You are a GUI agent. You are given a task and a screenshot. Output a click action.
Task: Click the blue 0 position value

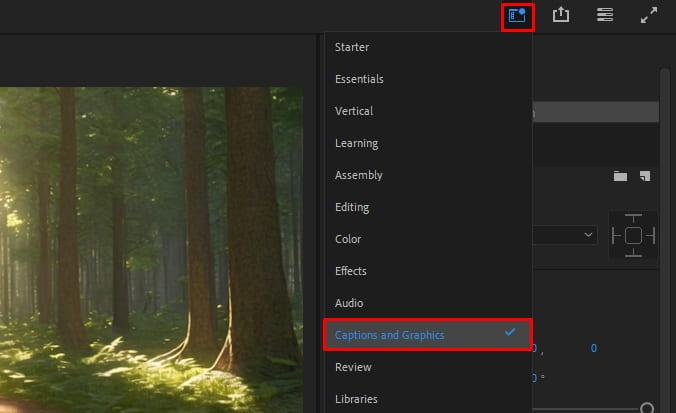coord(594,348)
